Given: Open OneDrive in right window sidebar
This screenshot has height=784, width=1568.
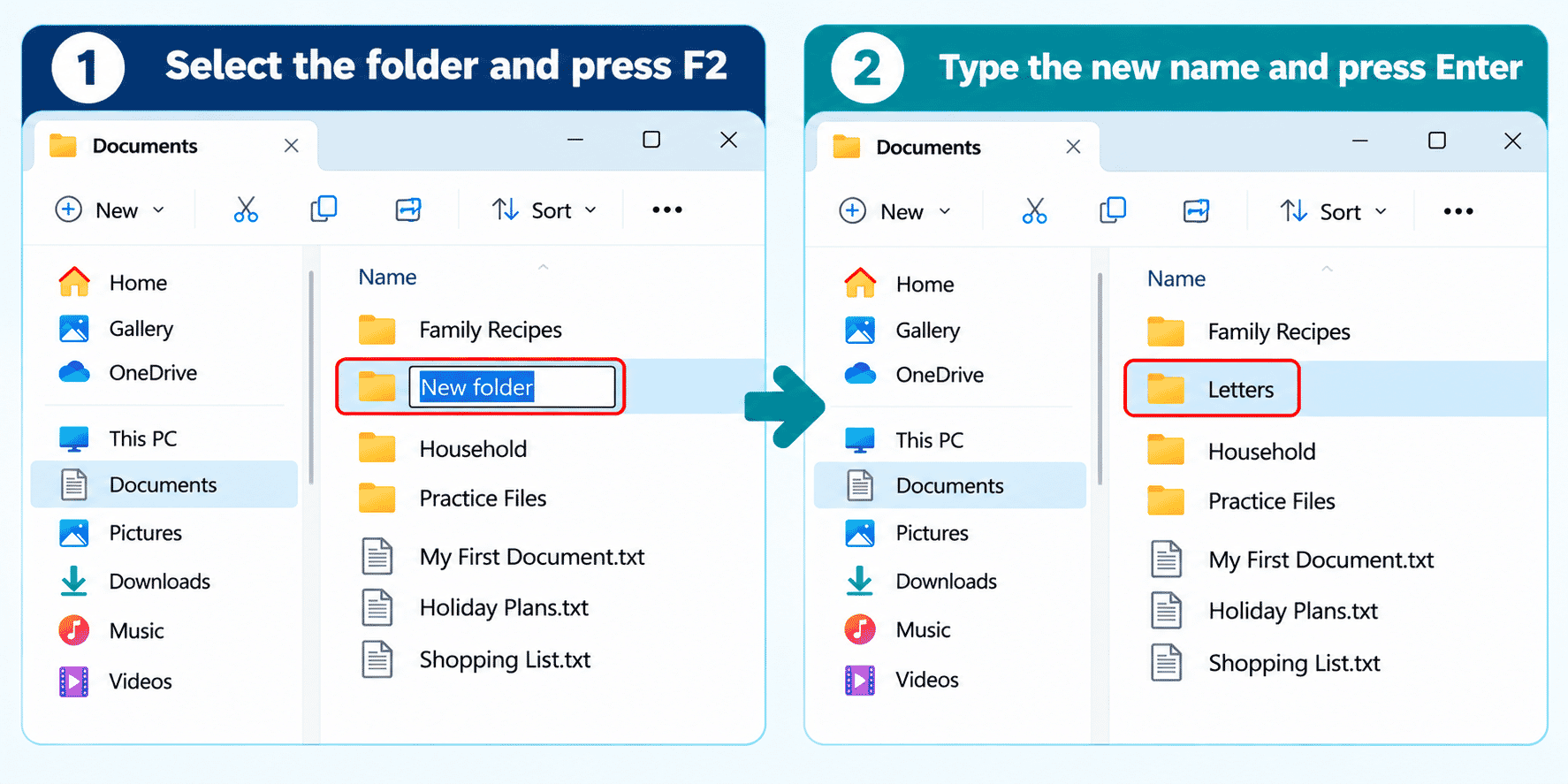Looking at the screenshot, I should point(914,375).
